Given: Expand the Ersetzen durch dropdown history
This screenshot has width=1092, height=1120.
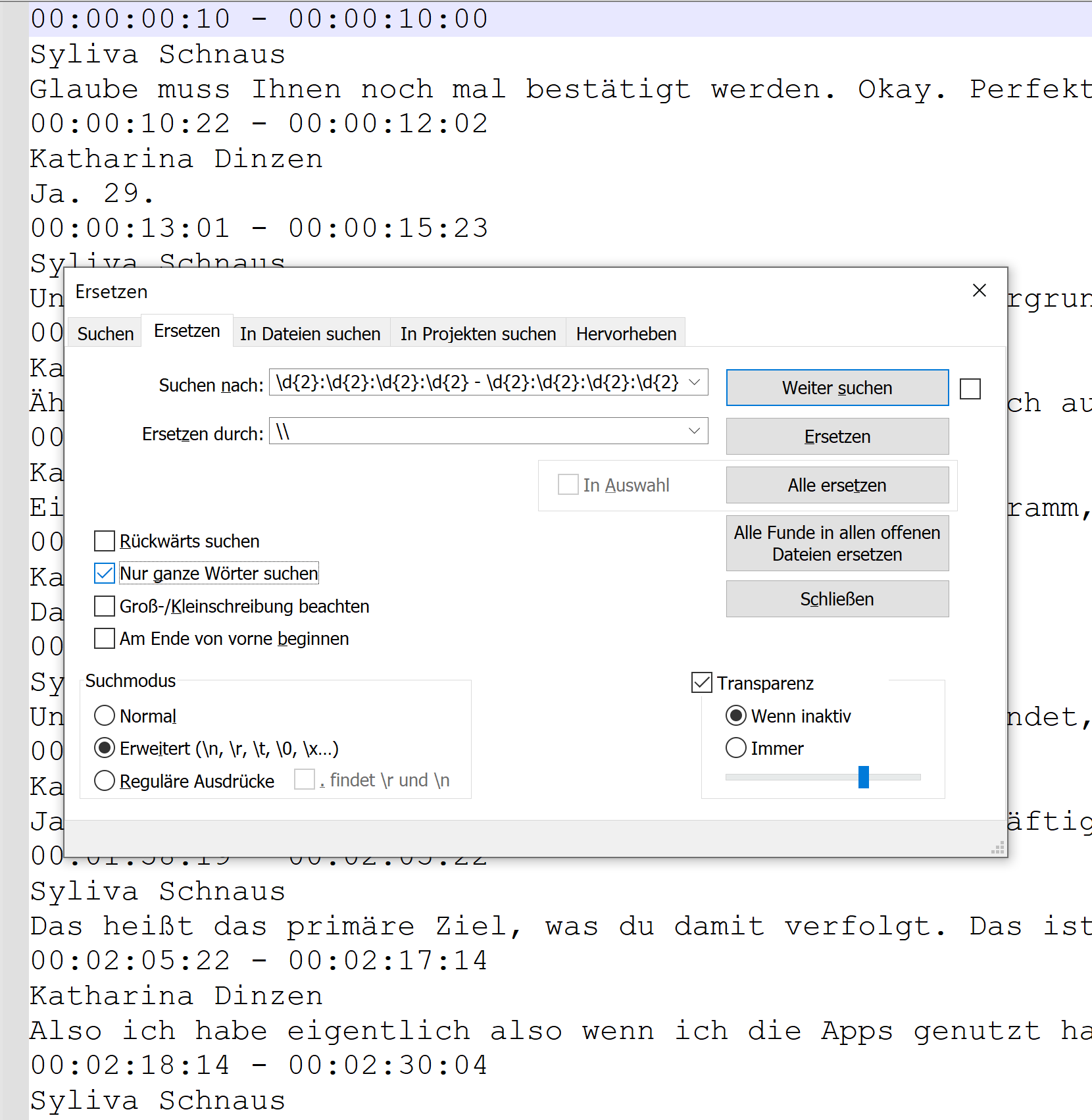Looking at the screenshot, I should coord(694,431).
